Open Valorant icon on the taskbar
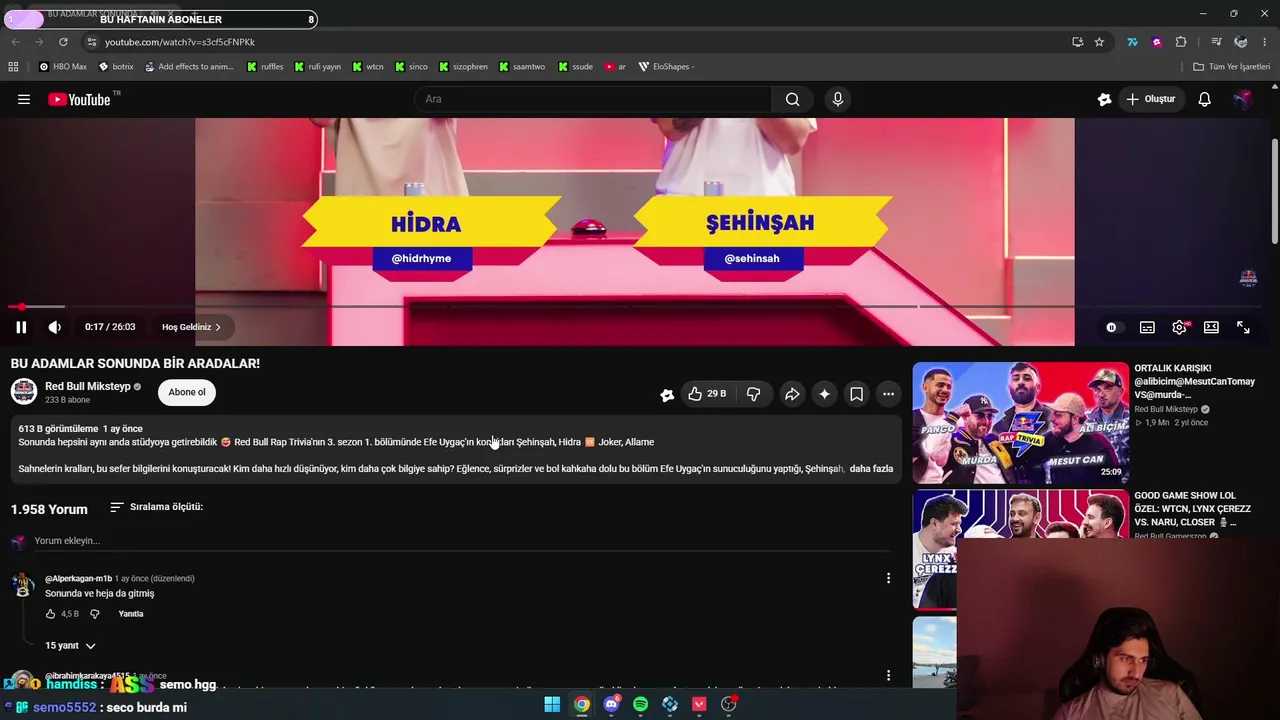Screen dimensions: 1280x720 (699, 705)
